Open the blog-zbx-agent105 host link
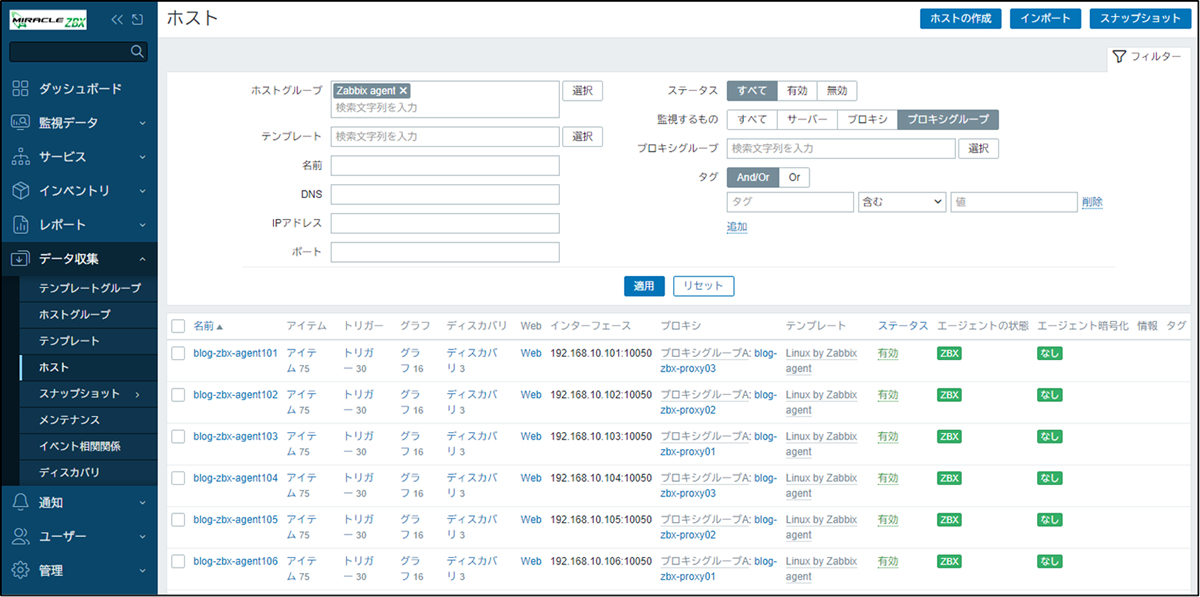Viewport: 1200px width, 597px height. (x=235, y=520)
